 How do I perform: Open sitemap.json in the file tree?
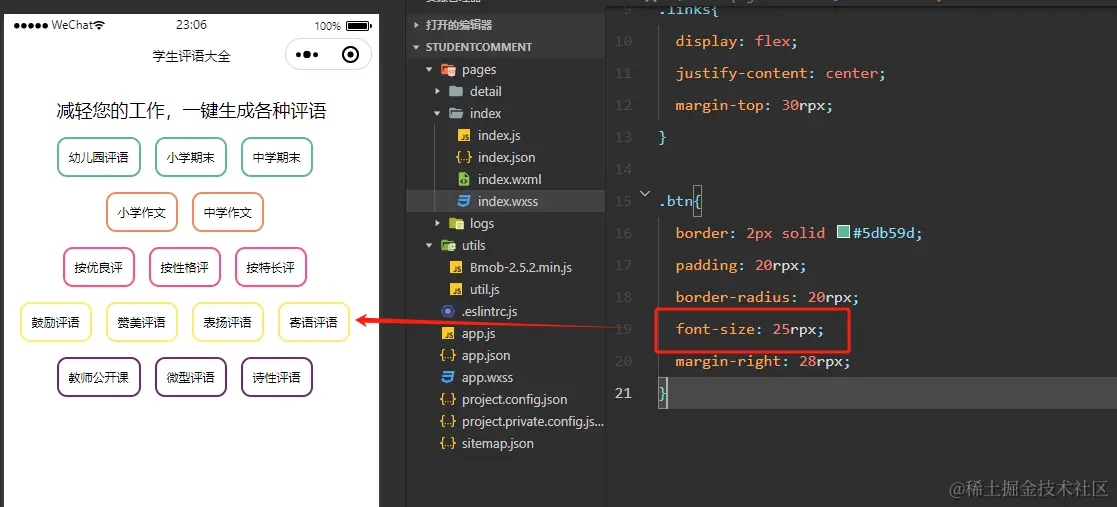(505, 444)
